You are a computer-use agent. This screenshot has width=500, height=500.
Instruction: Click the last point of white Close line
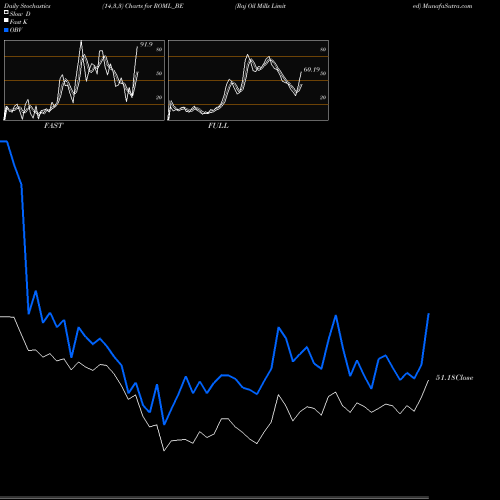(x=429, y=380)
